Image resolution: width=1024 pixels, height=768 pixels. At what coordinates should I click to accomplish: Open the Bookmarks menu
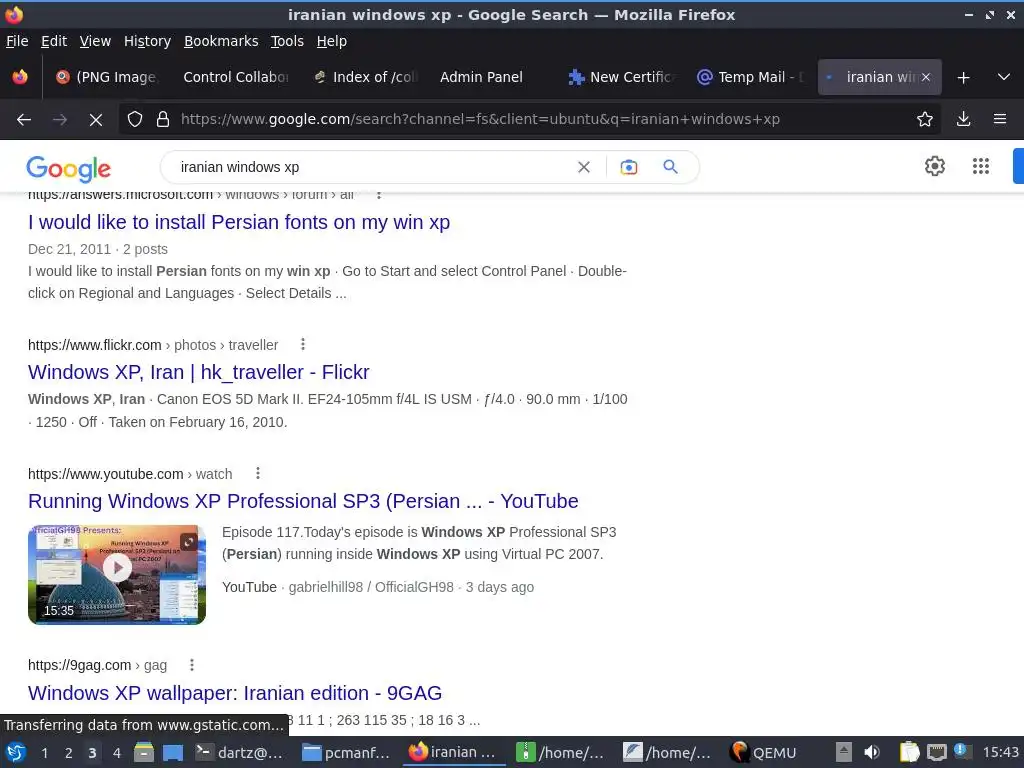point(221,41)
